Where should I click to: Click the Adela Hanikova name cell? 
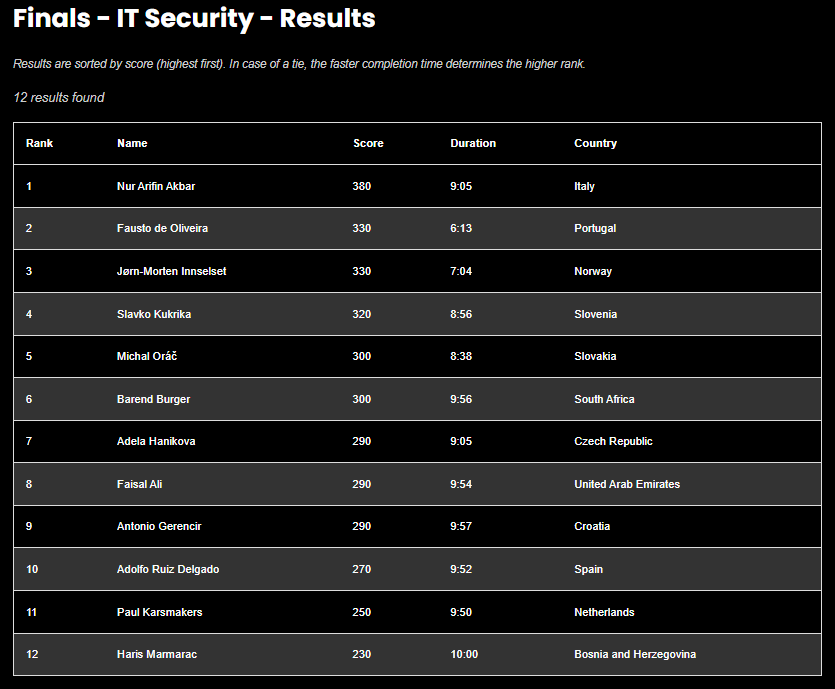click(156, 441)
